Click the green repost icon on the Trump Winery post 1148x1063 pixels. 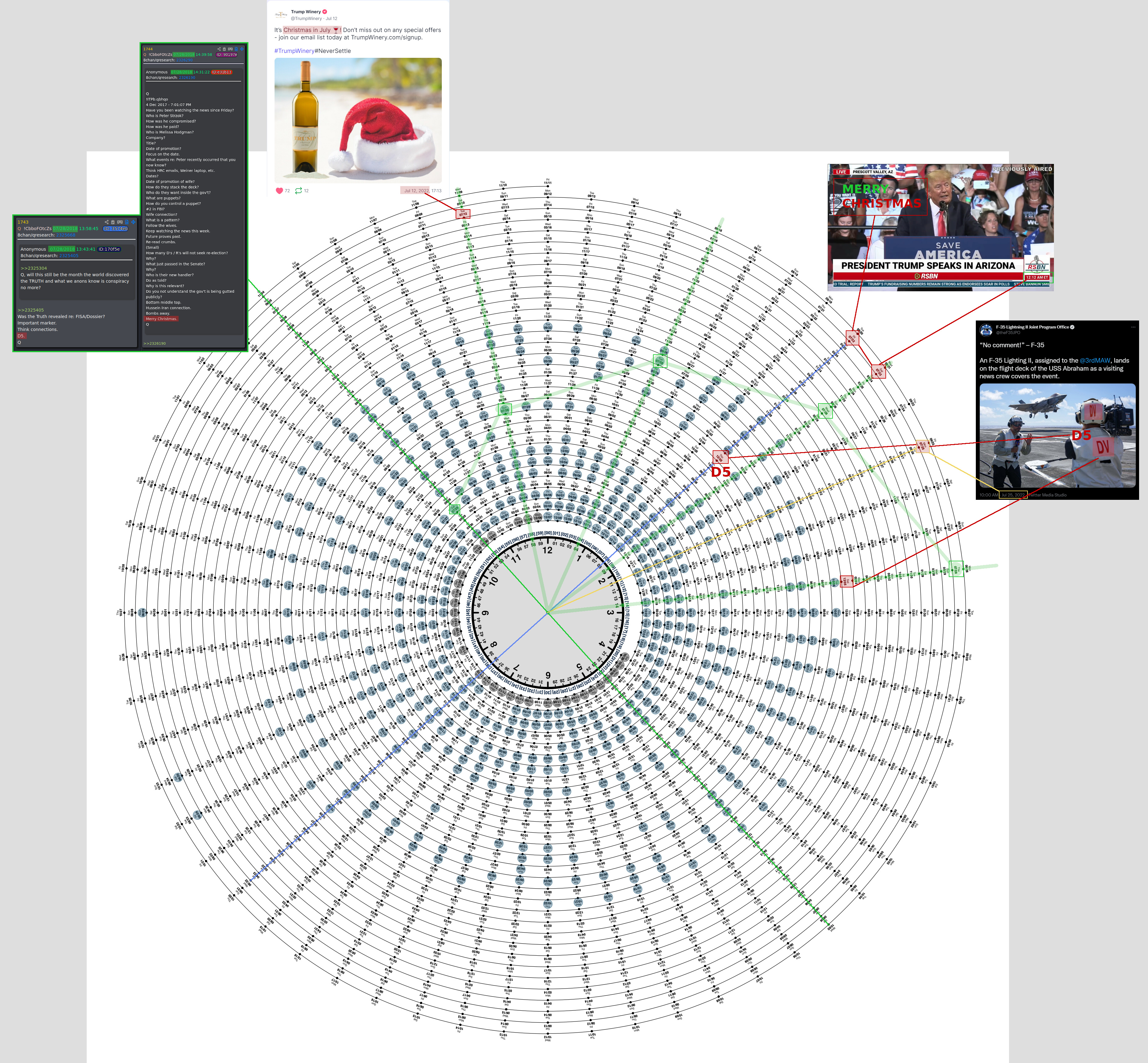click(x=298, y=190)
